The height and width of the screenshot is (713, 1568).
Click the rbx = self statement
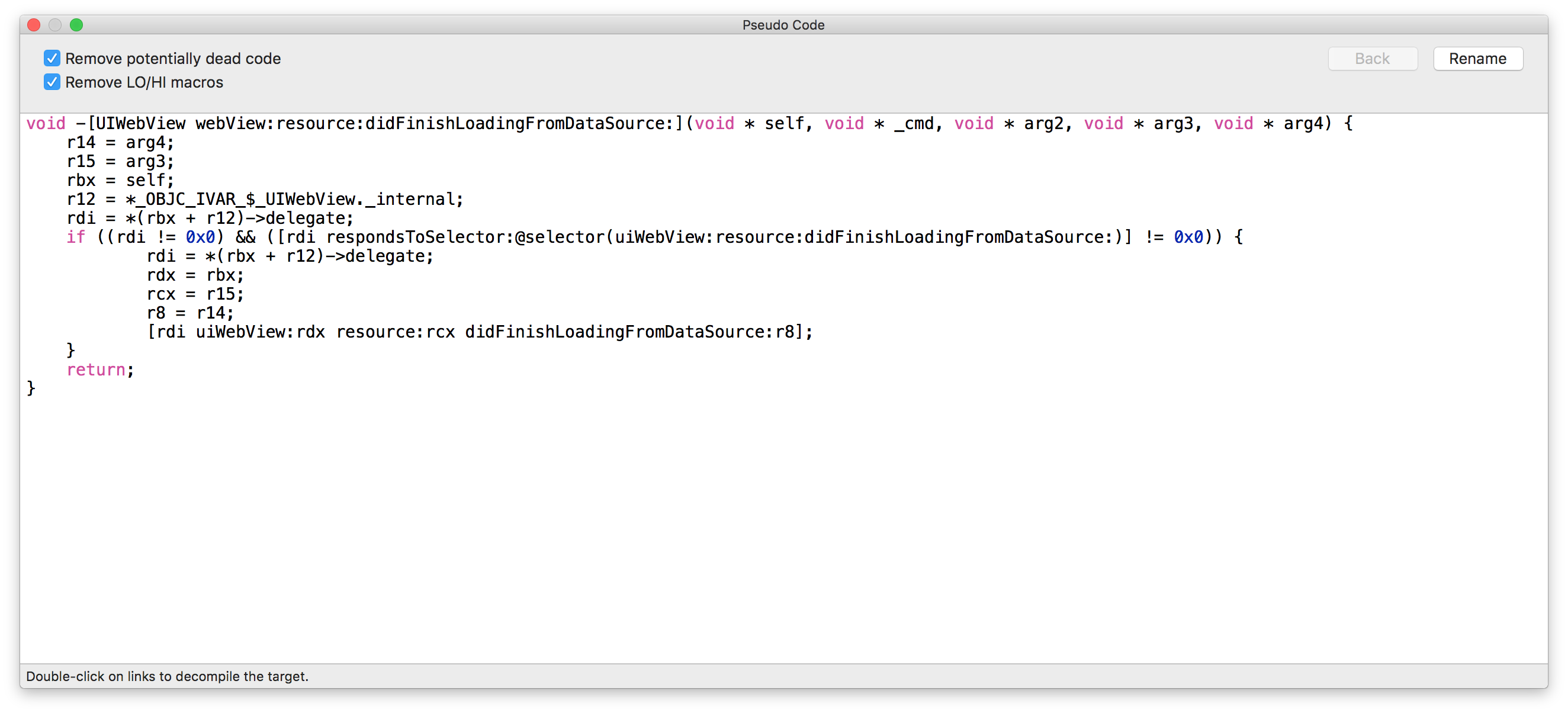click(x=120, y=180)
